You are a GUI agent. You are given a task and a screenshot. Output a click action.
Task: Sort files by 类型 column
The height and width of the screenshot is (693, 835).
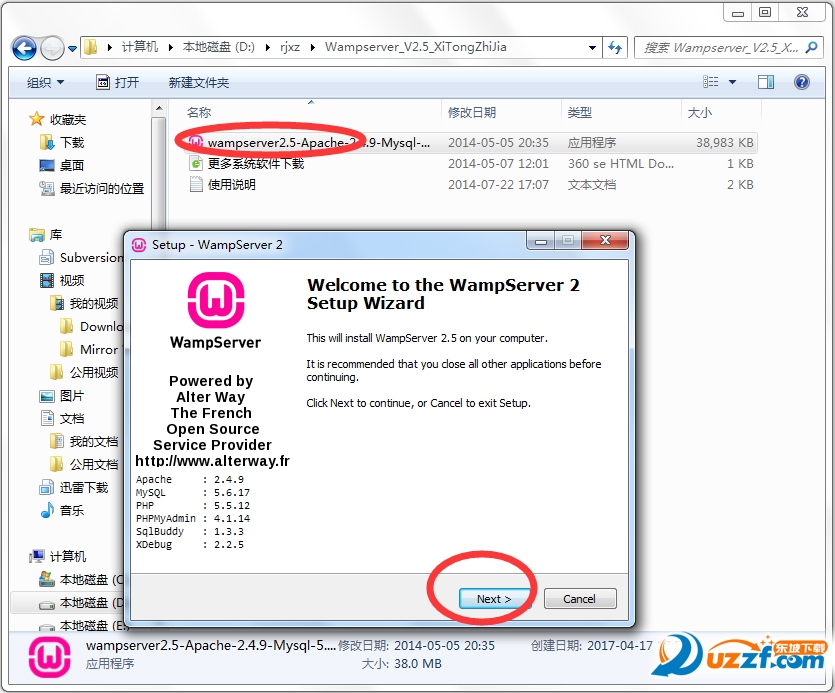tap(579, 112)
